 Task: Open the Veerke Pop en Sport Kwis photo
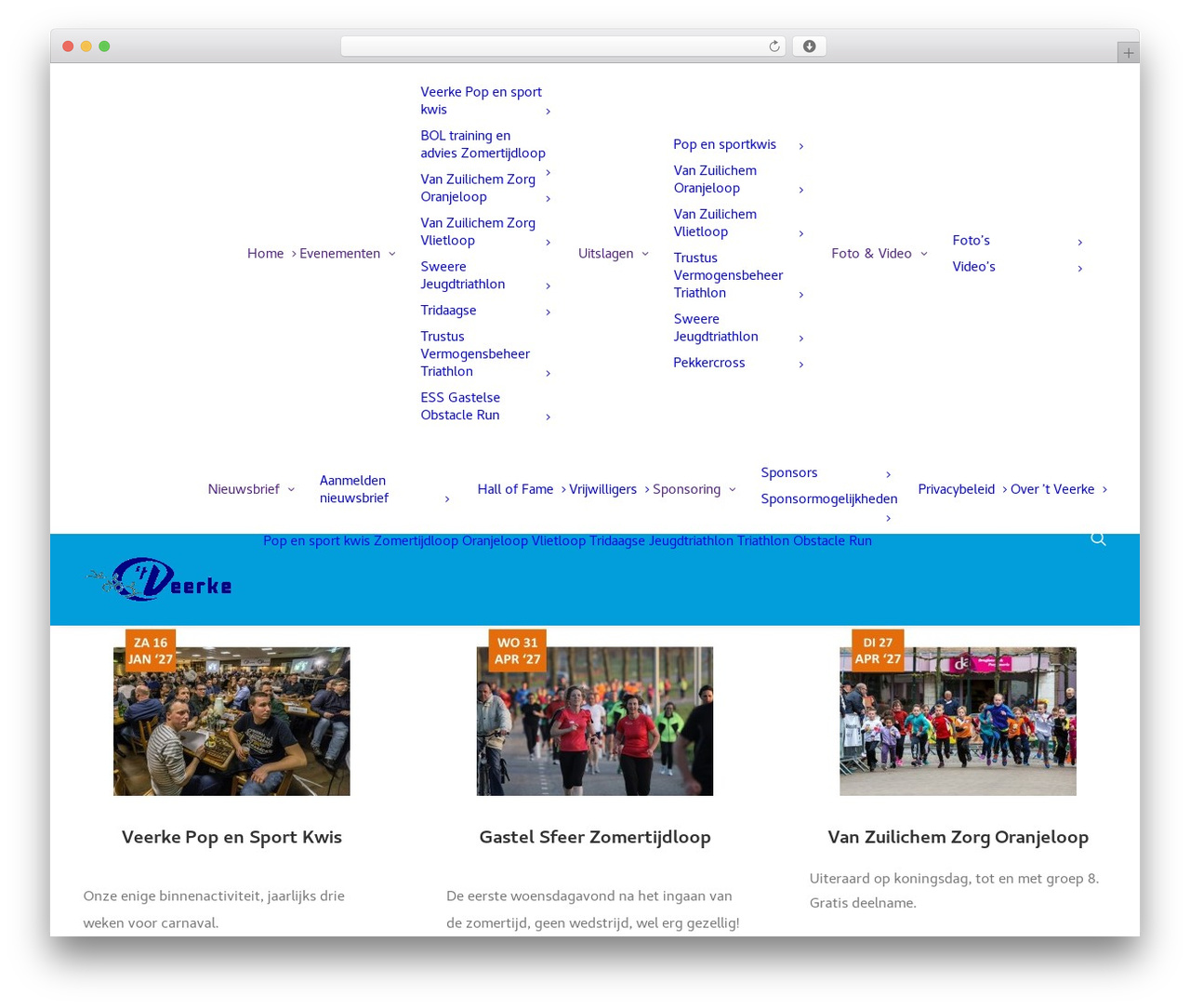point(231,722)
